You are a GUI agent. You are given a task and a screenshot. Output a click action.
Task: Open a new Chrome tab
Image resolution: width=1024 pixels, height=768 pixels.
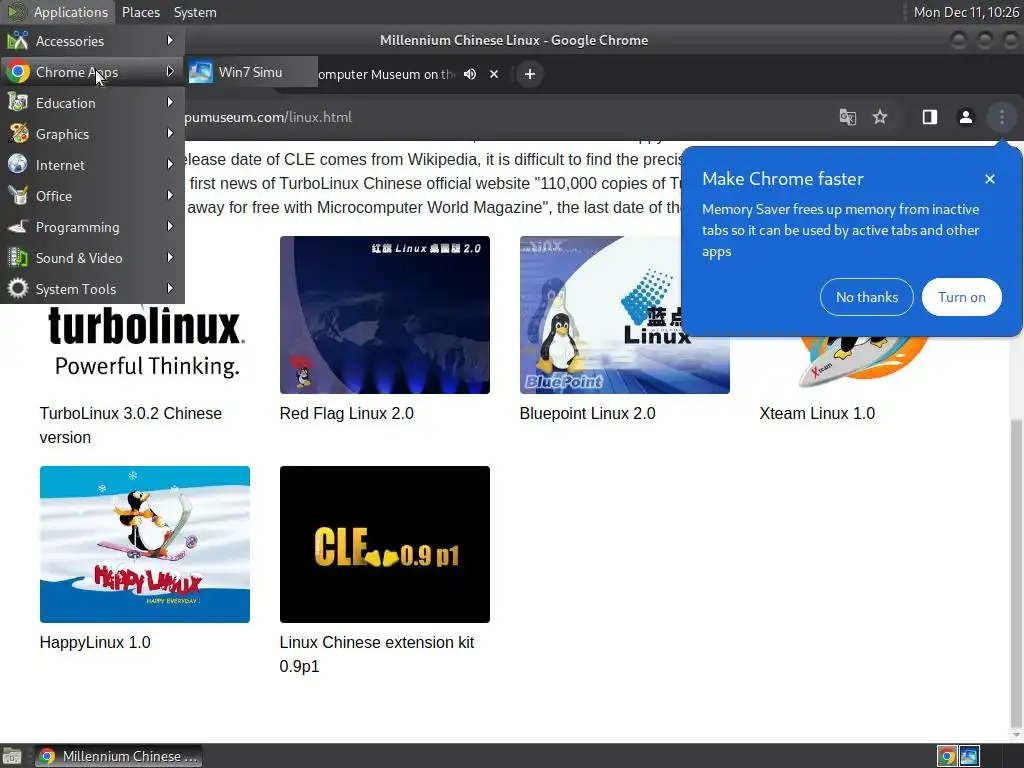(530, 74)
